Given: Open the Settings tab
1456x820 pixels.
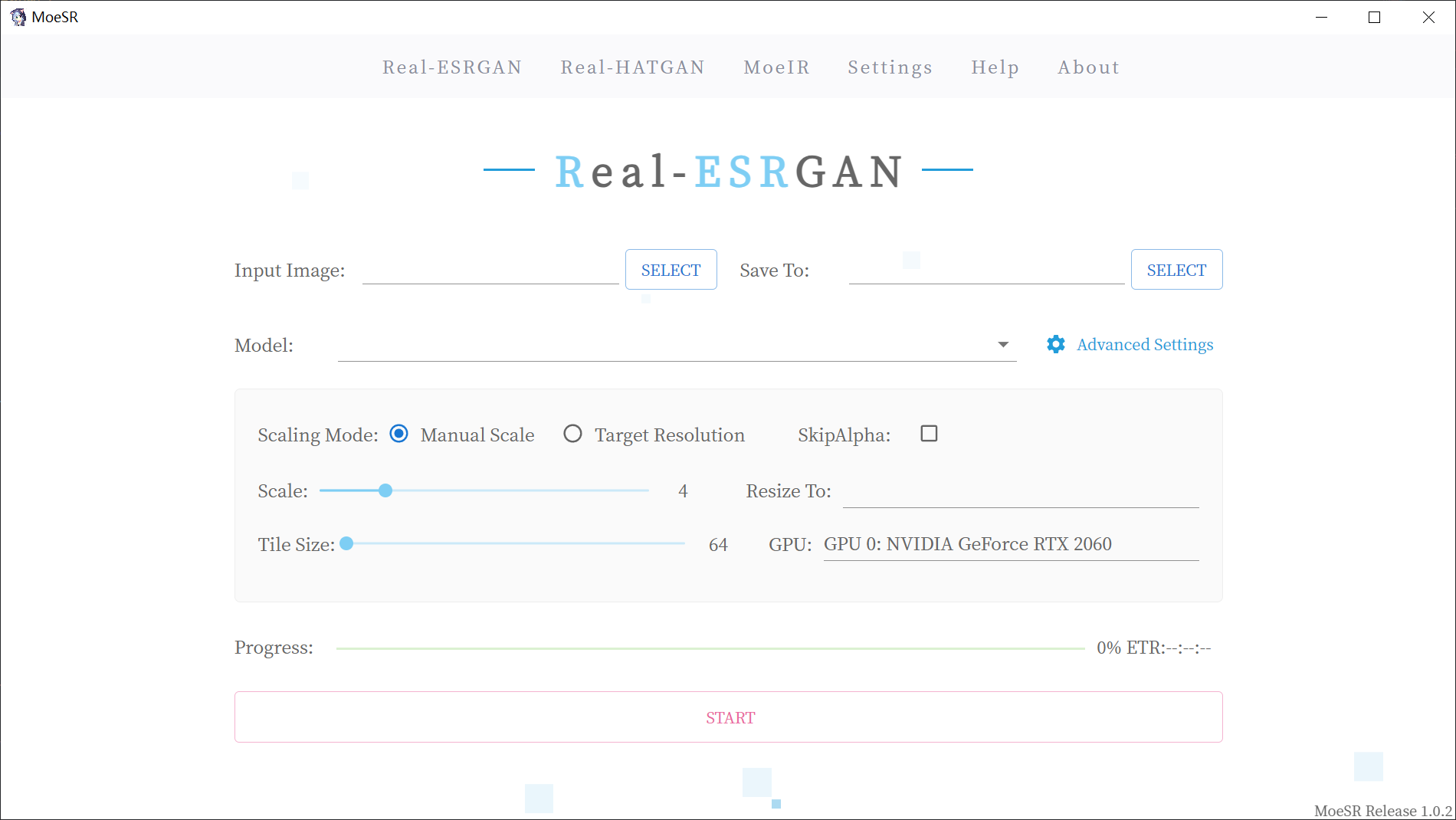Looking at the screenshot, I should [x=890, y=67].
